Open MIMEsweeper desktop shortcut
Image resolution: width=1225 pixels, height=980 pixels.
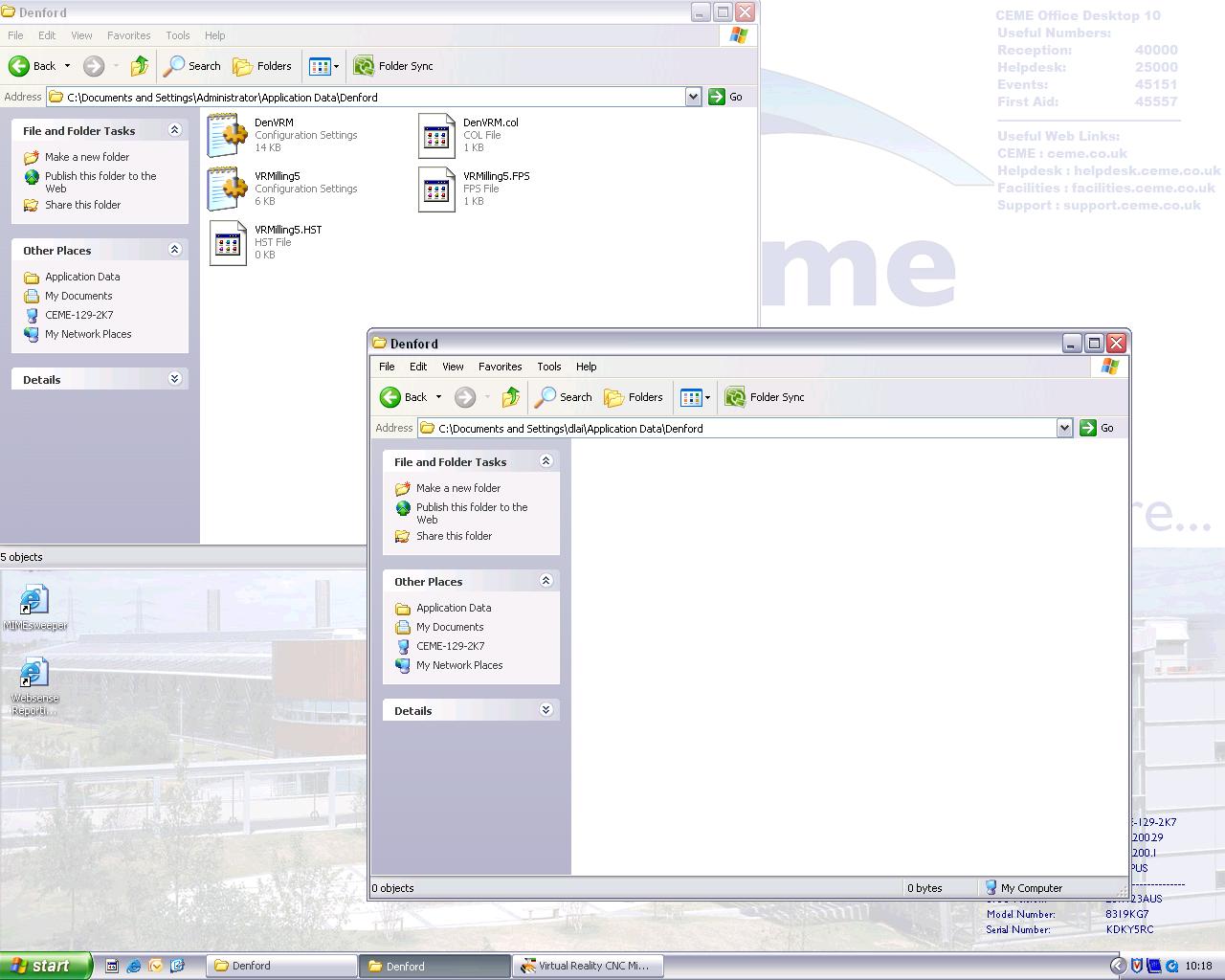34,608
